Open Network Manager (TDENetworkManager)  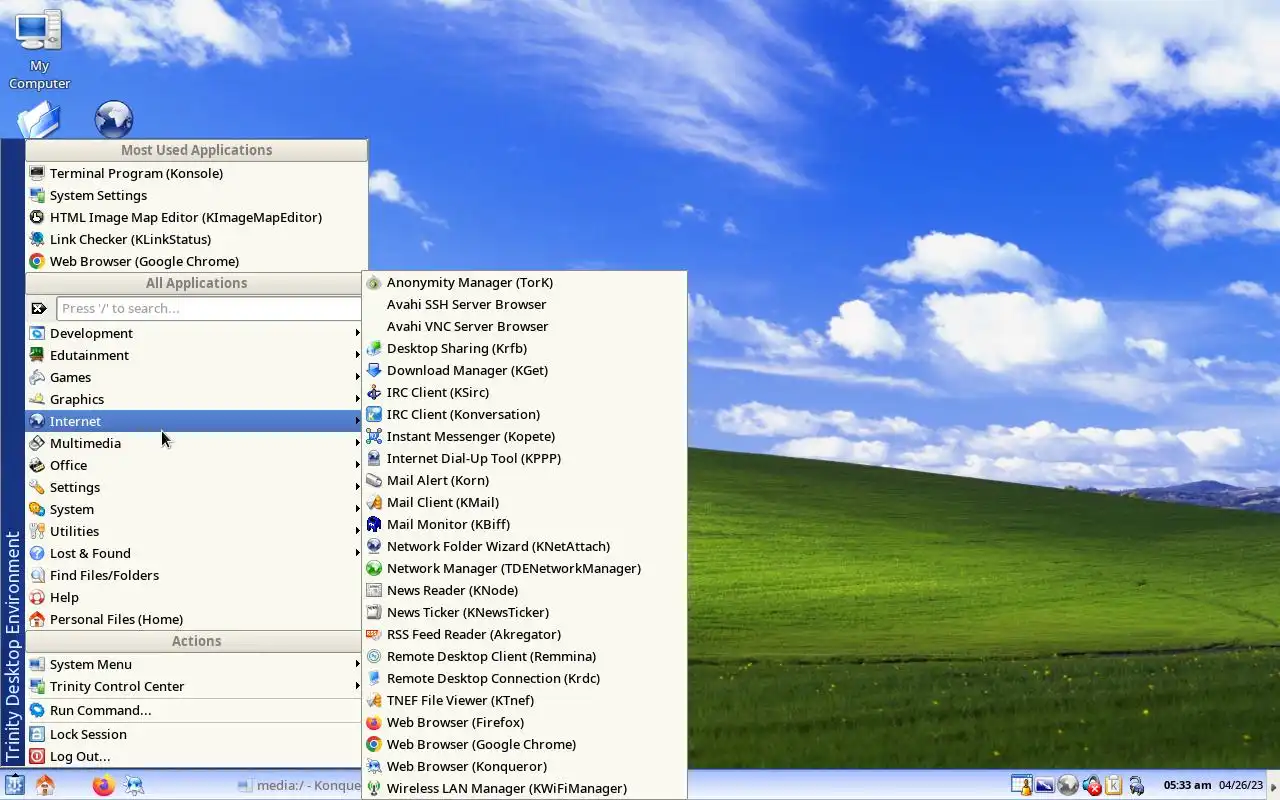tap(524, 568)
